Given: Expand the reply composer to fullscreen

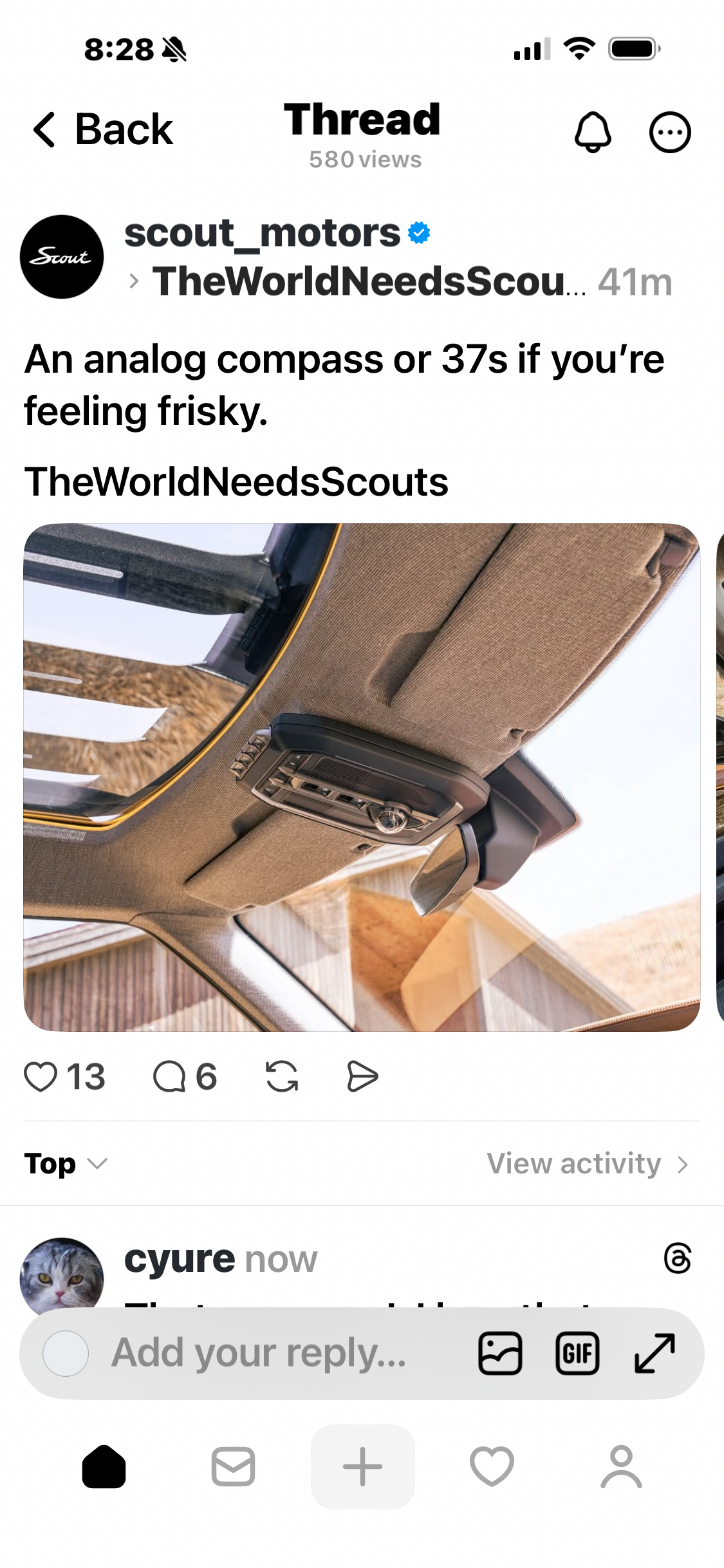Looking at the screenshot, I should [654, 1353].
